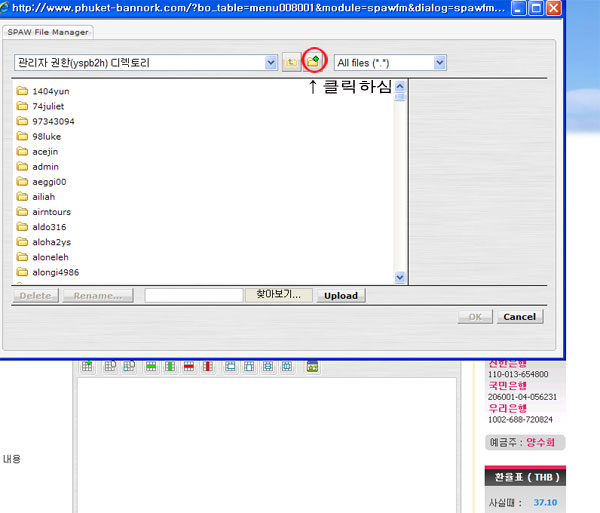This screenshot has height=513, width=600.
Task: Click the insert image icon in editor toolbar
Action: [x=312, y=367]
